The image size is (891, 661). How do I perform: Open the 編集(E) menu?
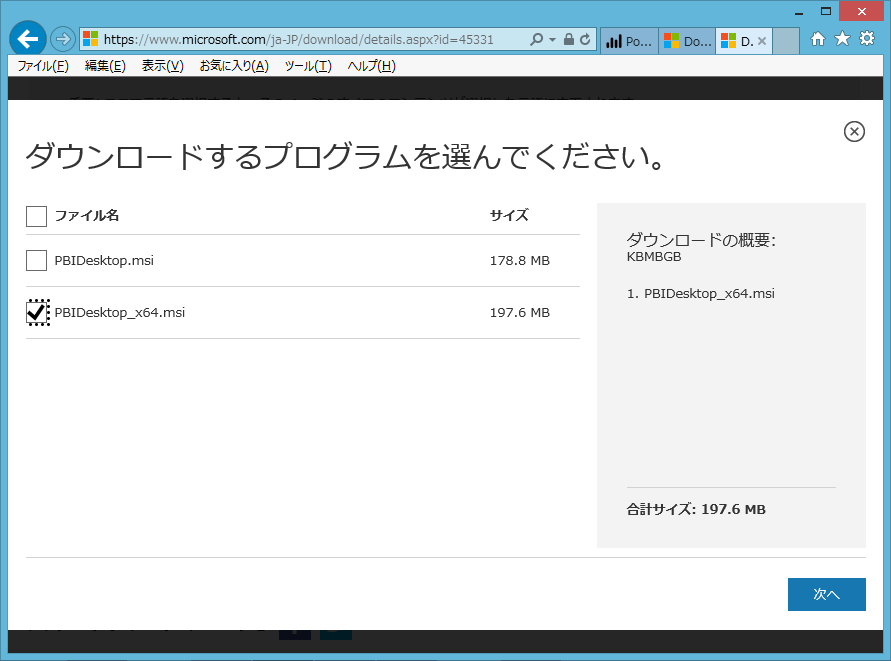pos(105,66)
